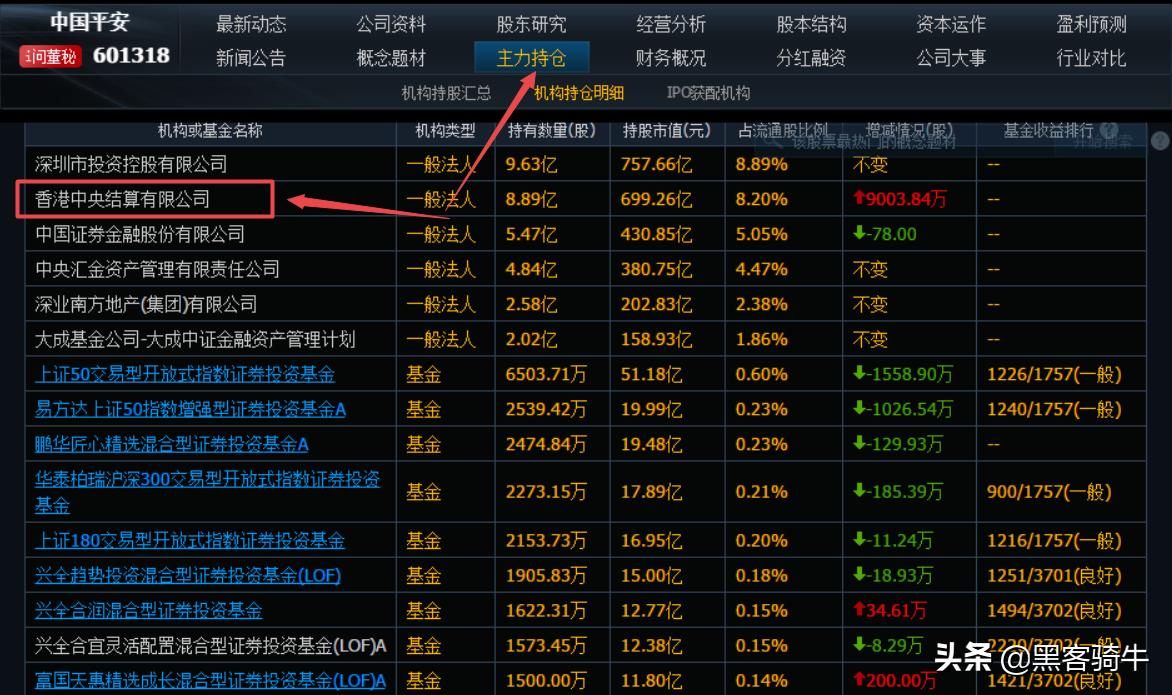Open the 财务概况 section

coord(670,57)
